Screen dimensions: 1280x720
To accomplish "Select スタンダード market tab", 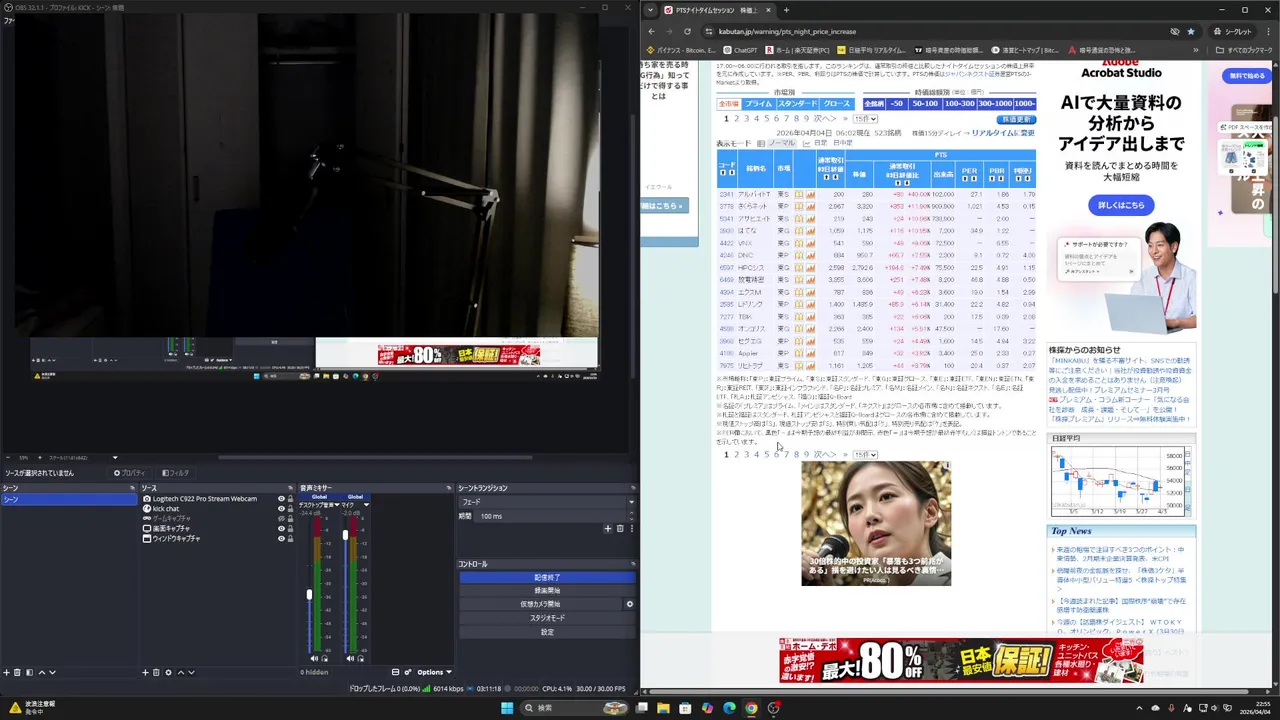I will pyautogui.click(x=798, y=104).
